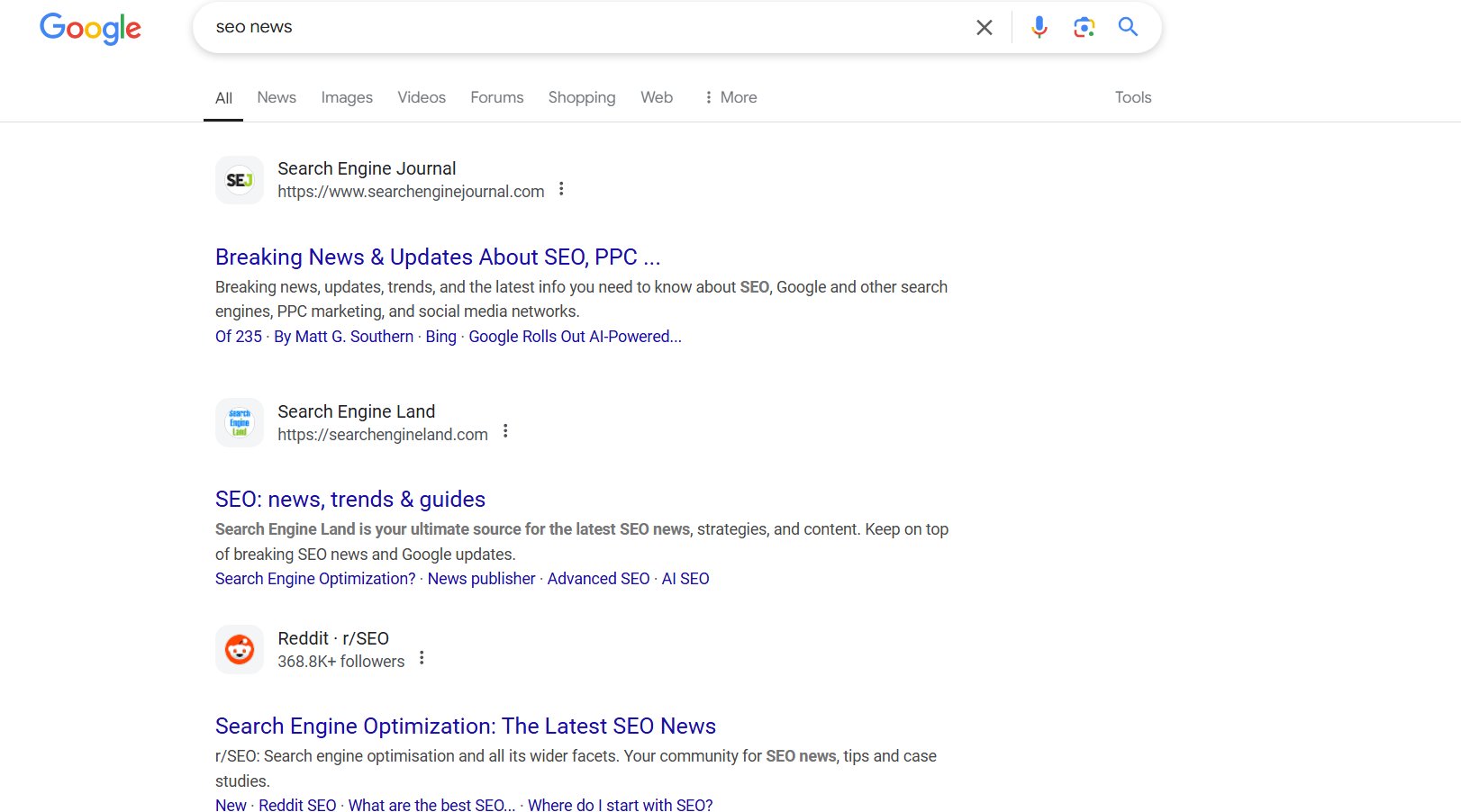Image resolution: width=1461 pixels, height=812 pixels.
Task: Switch to the Images tab
Action: (347, 97)
